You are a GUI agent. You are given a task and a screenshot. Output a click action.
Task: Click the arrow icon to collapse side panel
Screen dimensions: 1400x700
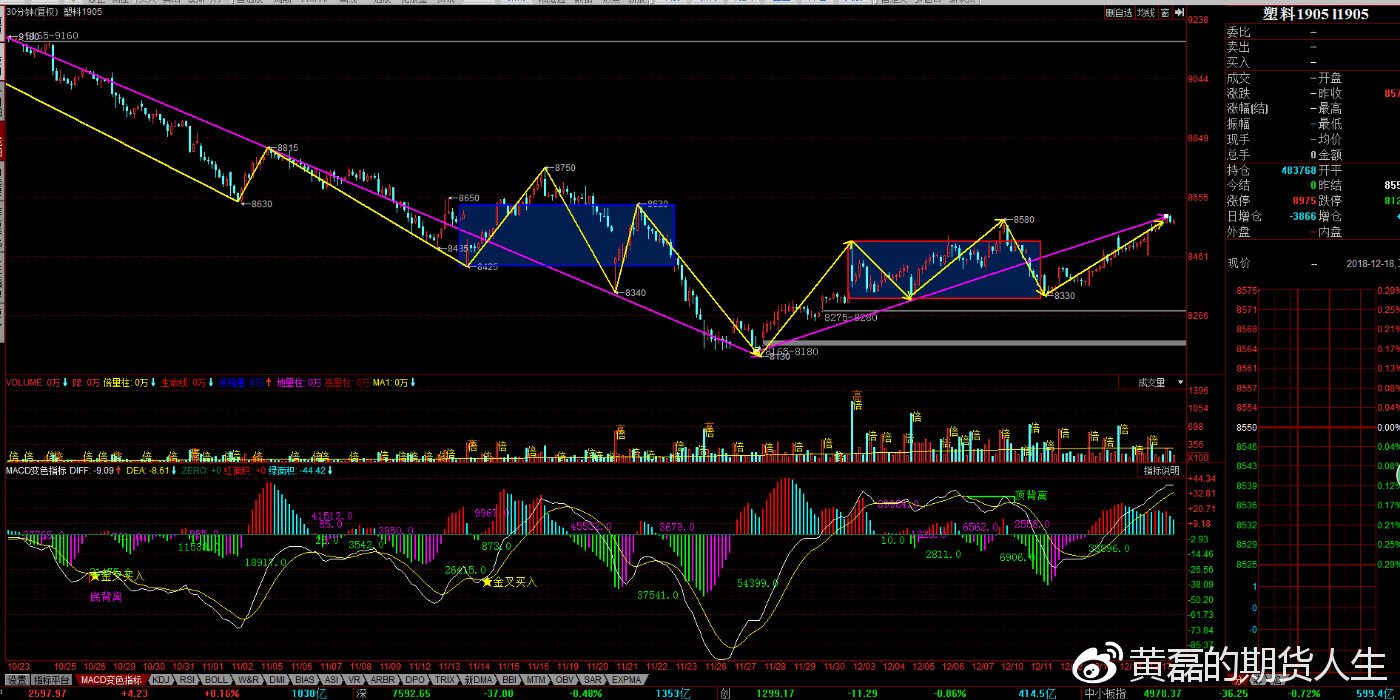click(1178, 13)
